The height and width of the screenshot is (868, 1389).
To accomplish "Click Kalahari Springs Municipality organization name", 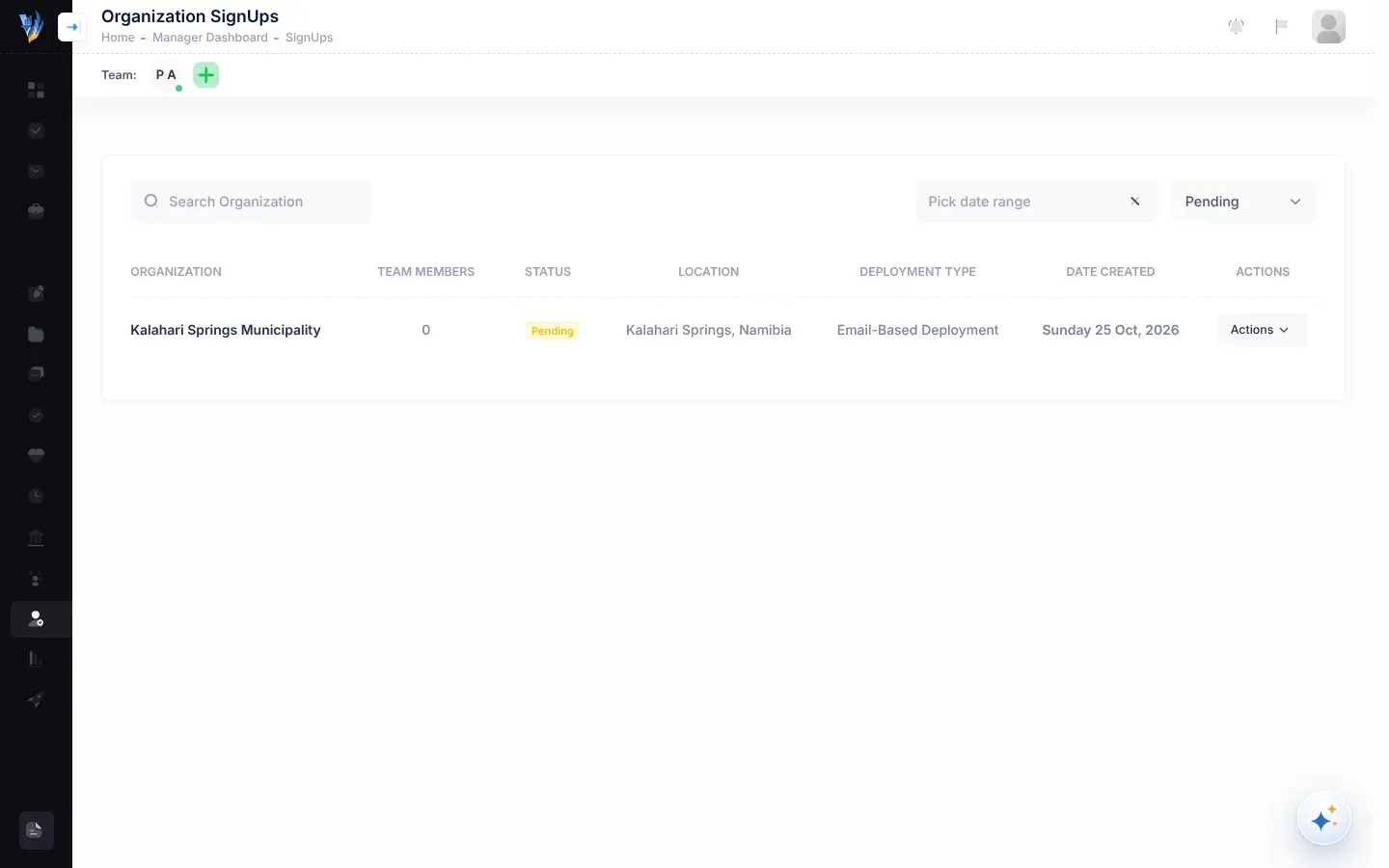I will coord(225,330).
